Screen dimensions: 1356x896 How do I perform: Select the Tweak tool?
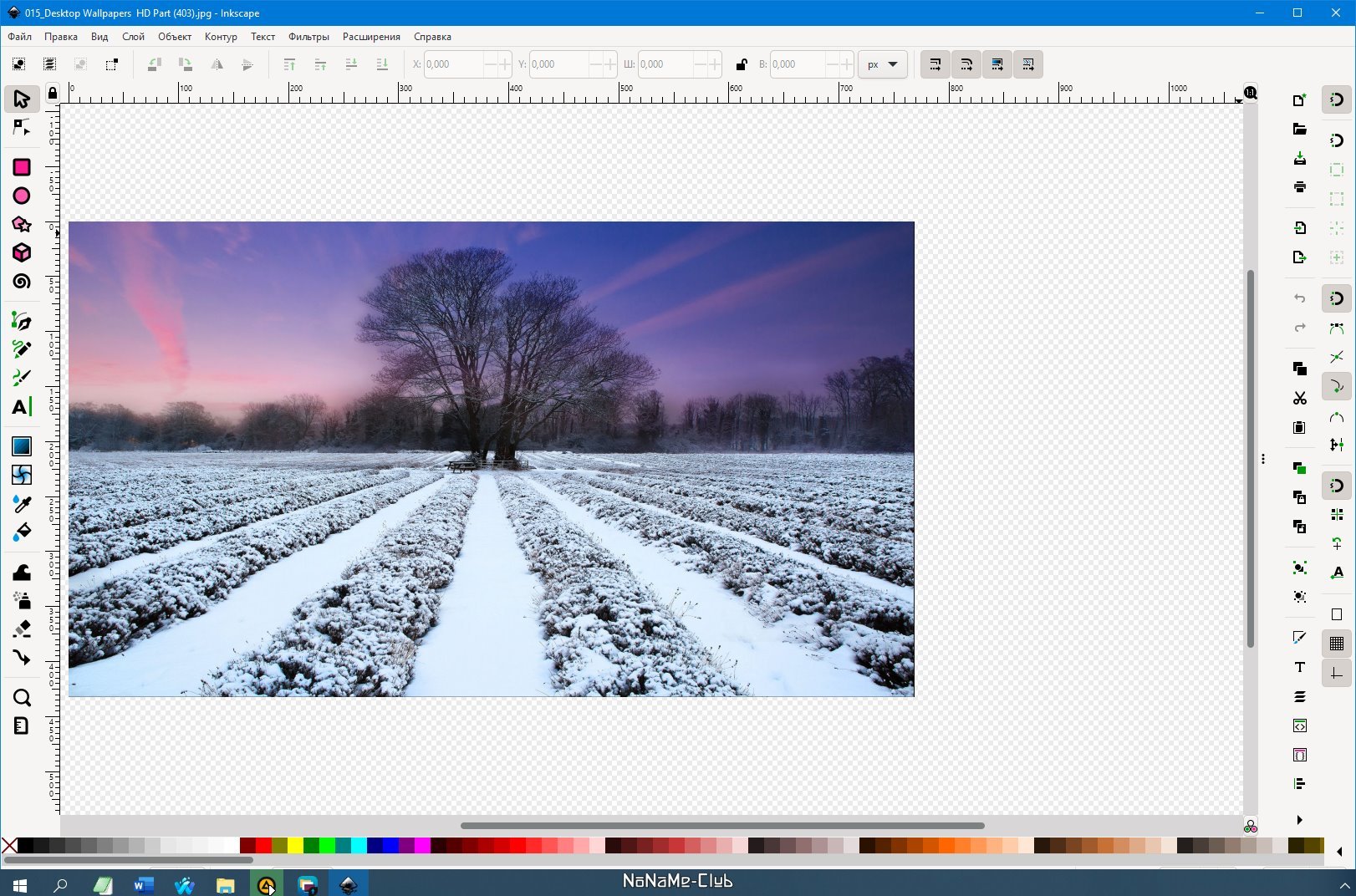click(22, 573)
